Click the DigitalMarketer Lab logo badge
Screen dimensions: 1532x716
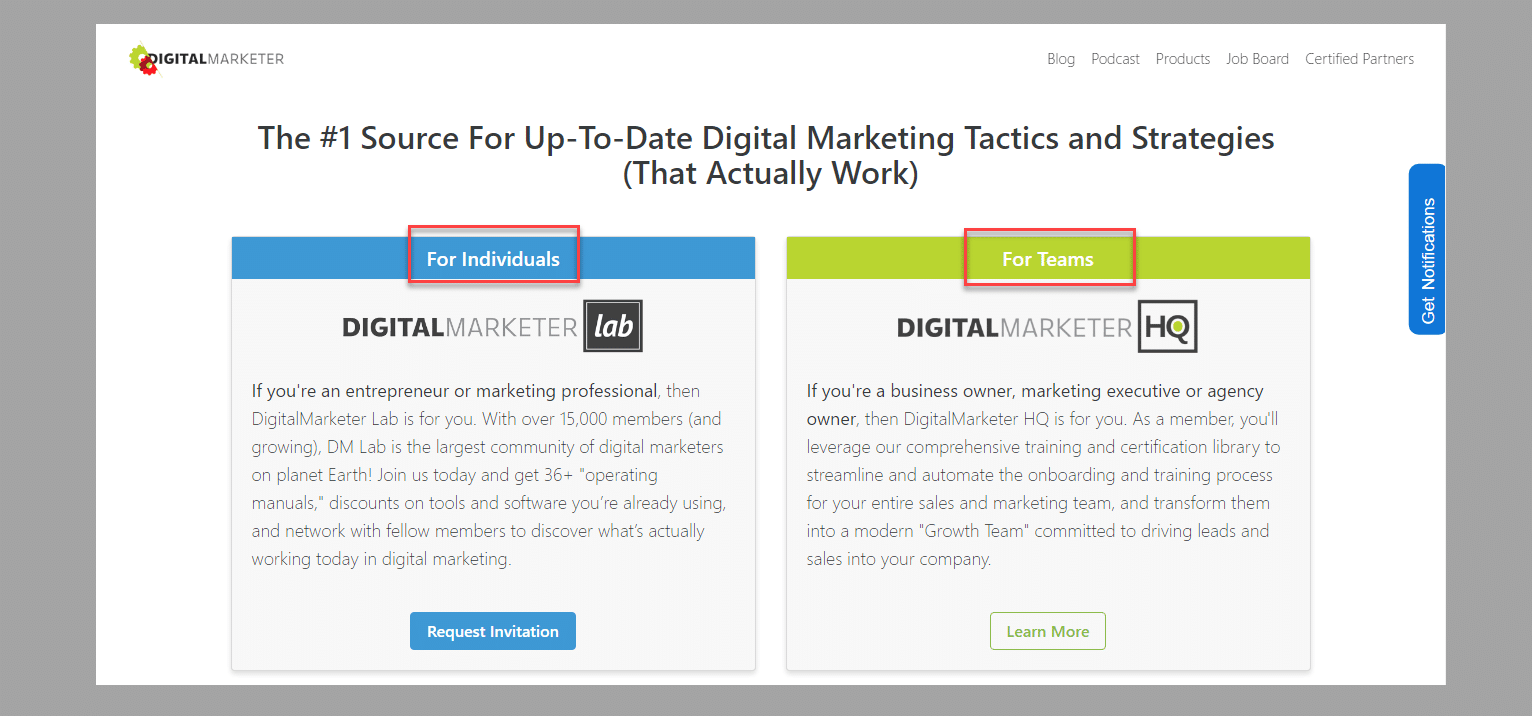click(613, 326)
